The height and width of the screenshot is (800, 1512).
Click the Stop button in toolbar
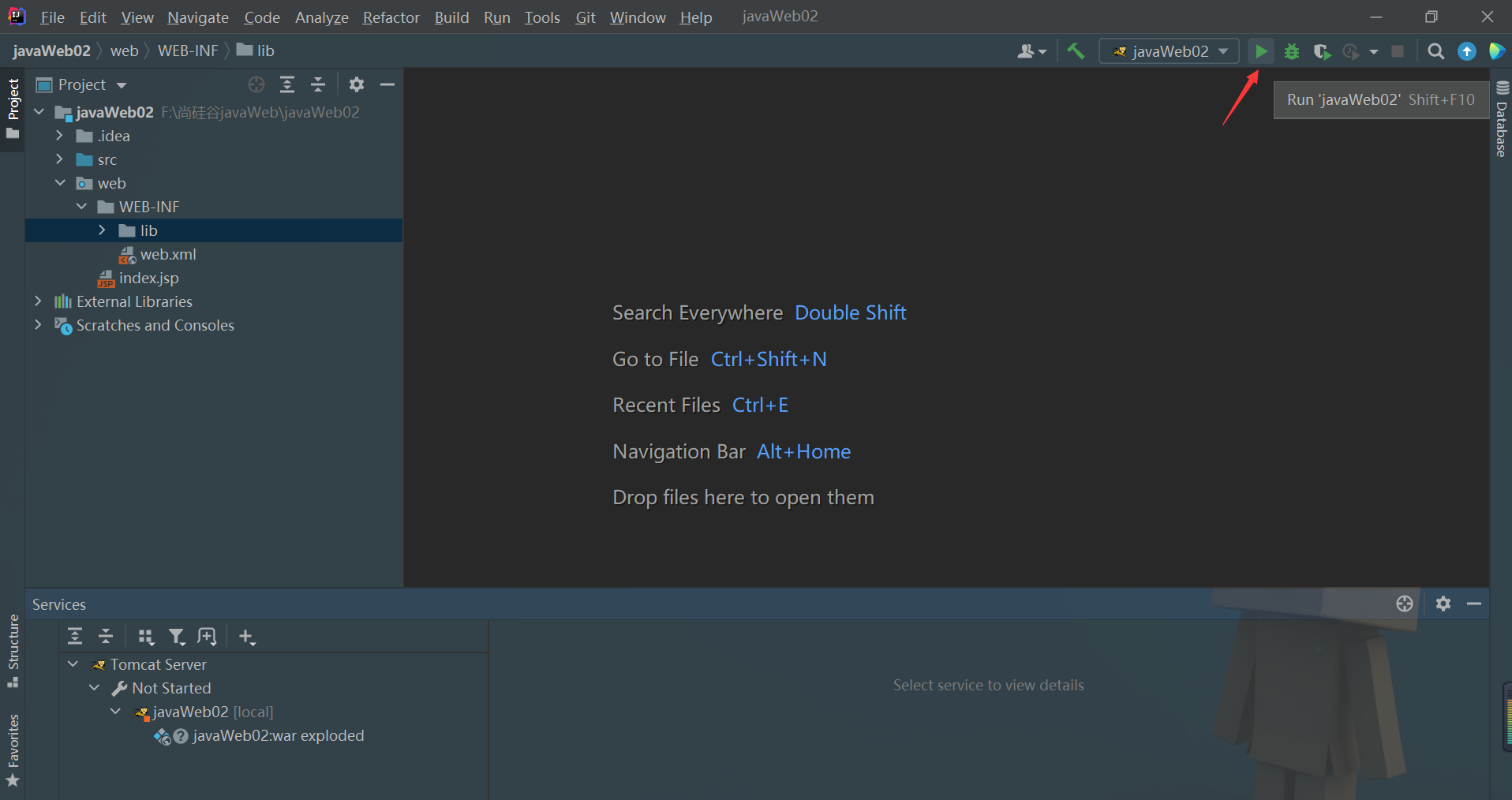click(x=1398, y=51)
